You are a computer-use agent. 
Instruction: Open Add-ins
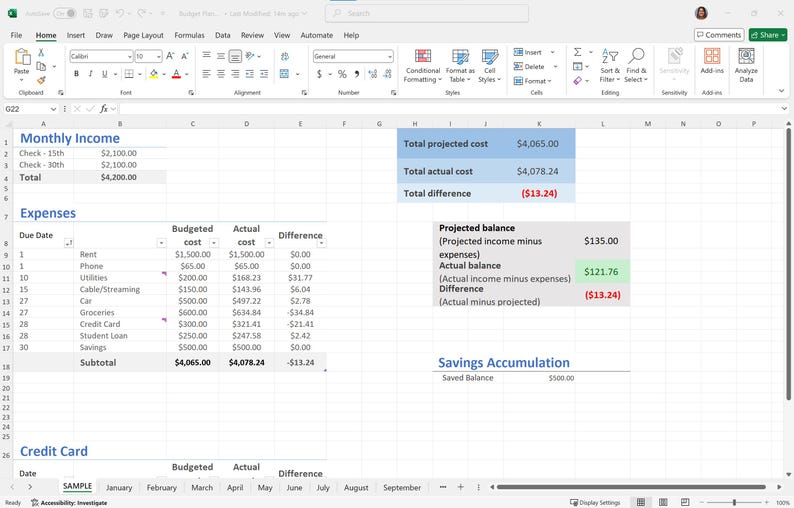coord(712,61)
